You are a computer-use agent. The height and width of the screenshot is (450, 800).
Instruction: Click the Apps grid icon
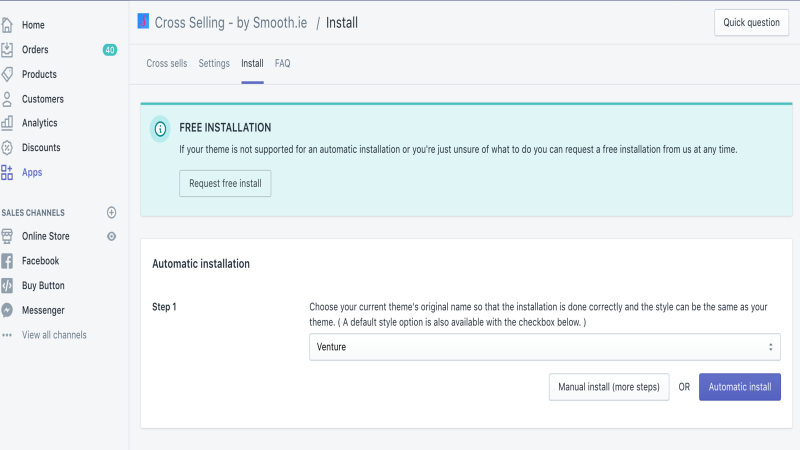coord(7,172)
